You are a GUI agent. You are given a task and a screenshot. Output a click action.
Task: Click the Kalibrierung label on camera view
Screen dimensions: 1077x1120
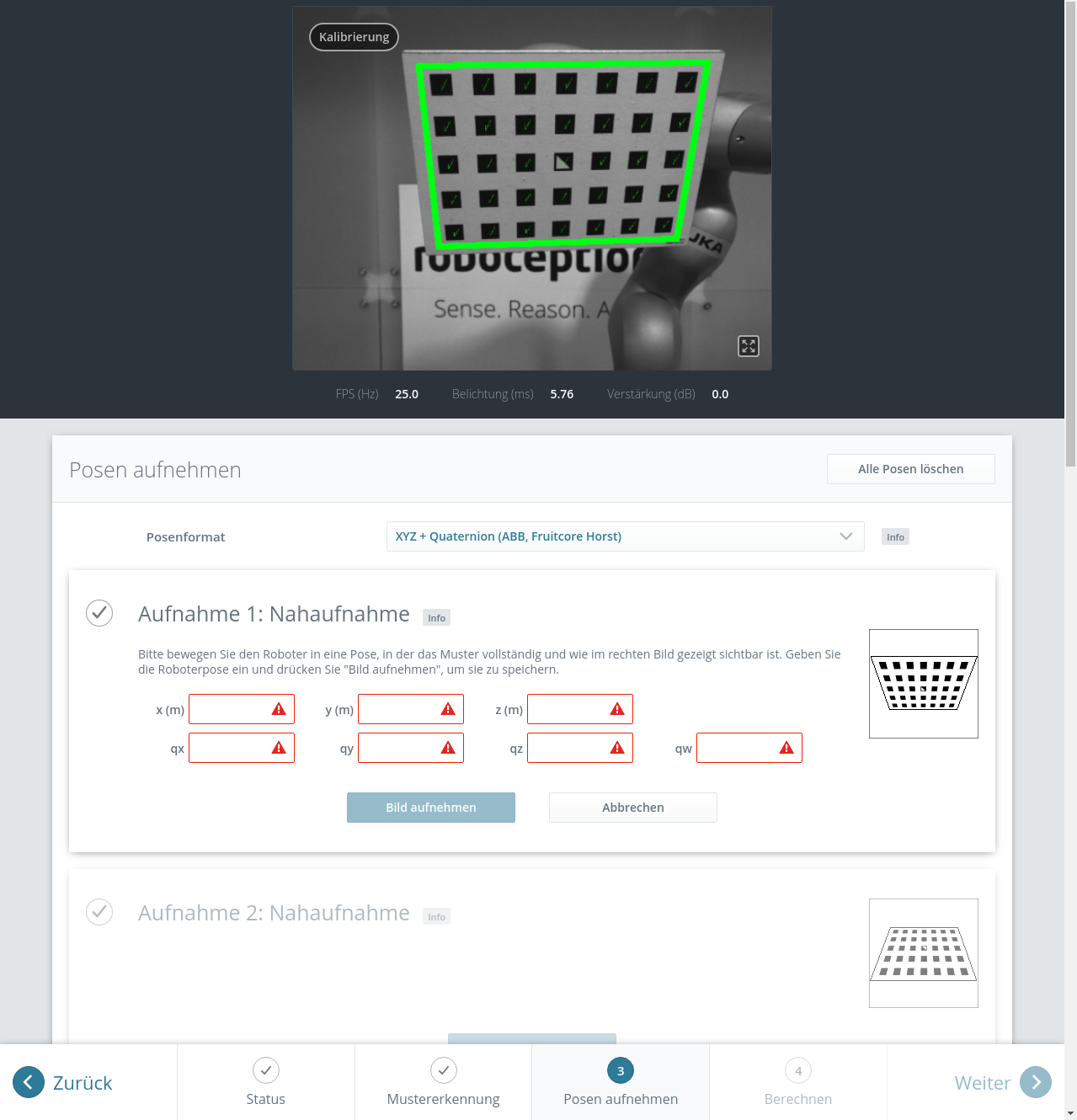[354, 37]
